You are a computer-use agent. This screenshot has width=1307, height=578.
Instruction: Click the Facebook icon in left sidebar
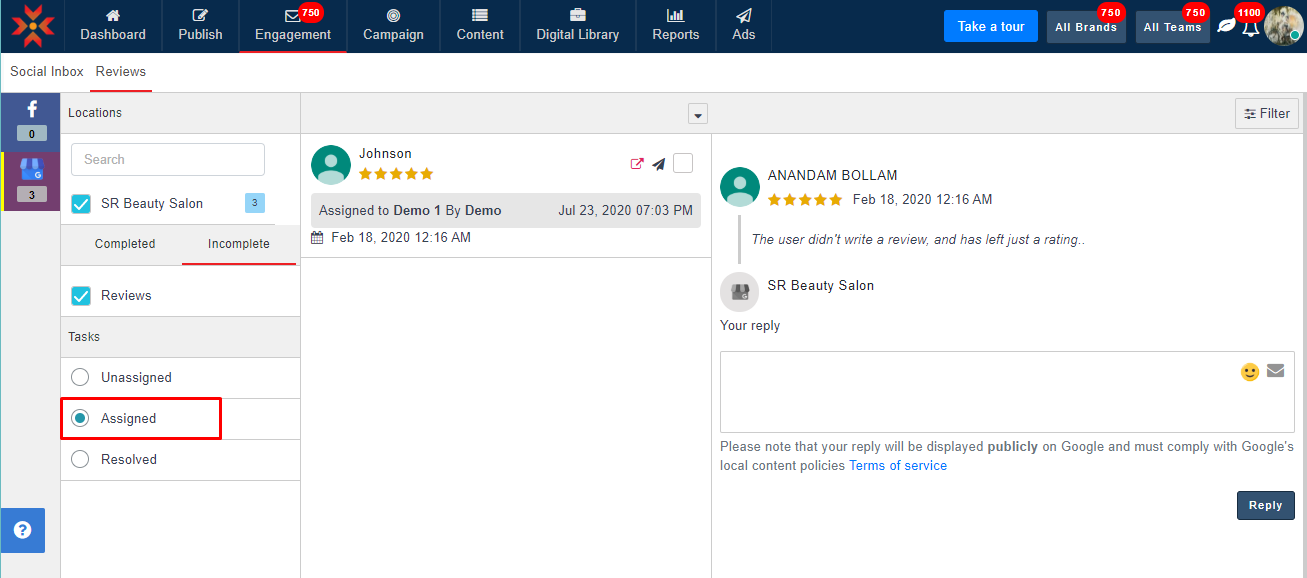click(31, 112)
